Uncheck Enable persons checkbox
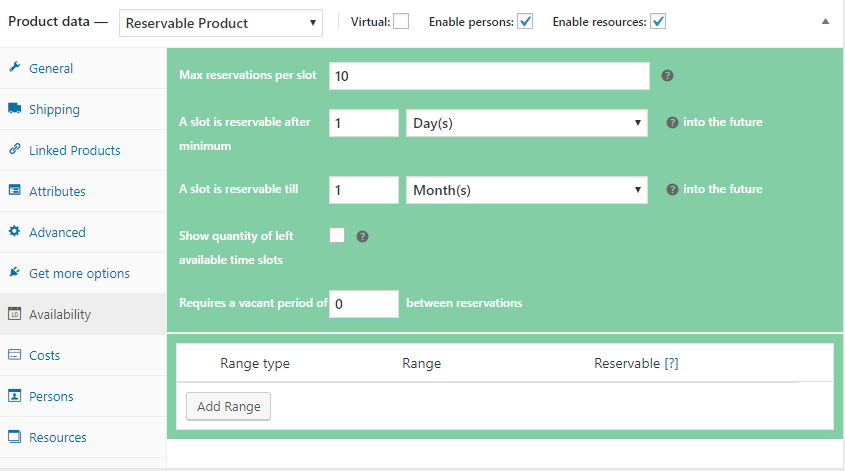The image size is (845, 471). click(525, 22)
